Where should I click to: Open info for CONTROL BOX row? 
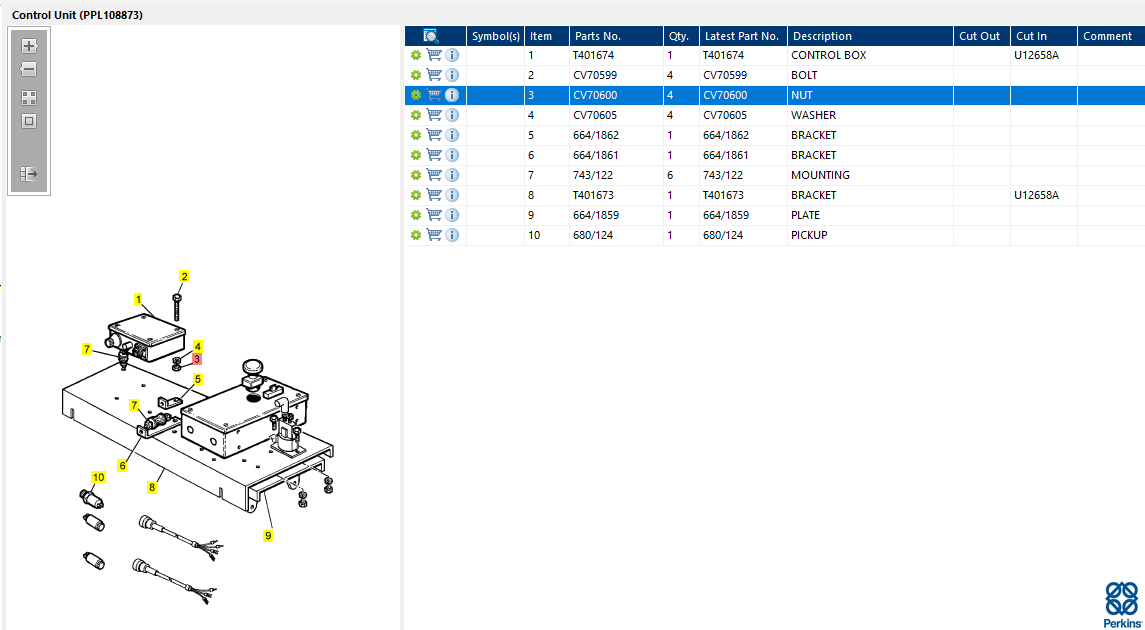click(x=452, y=55)
